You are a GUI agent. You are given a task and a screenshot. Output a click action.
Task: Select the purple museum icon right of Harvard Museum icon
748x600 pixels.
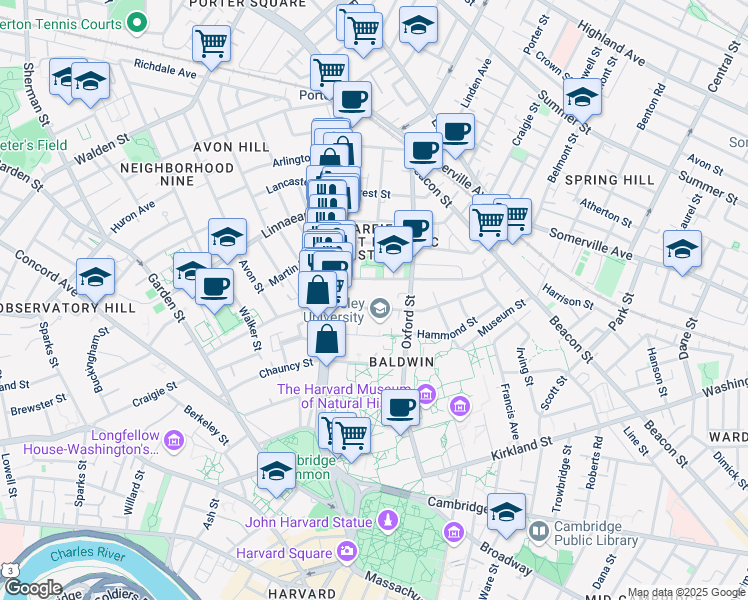[x=460, y=406]
